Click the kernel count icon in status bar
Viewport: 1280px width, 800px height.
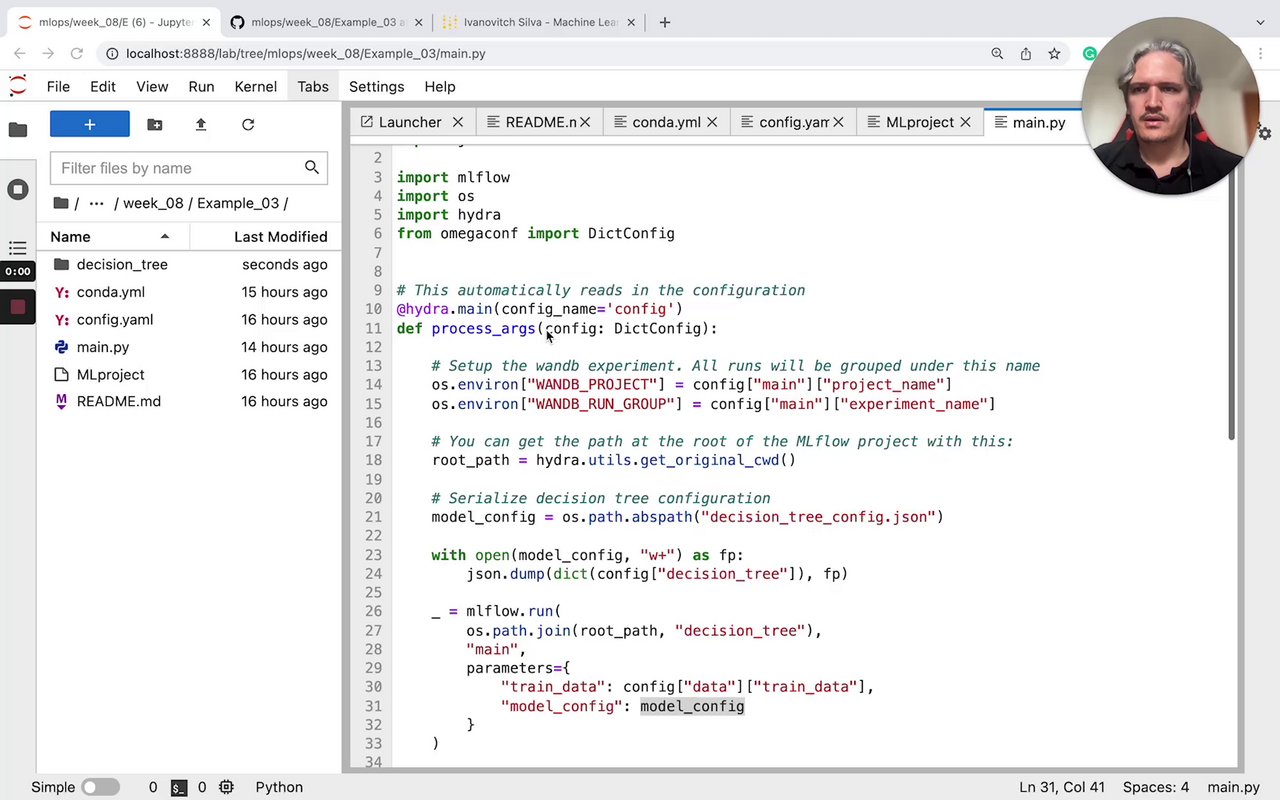click(x=226, y=787)
